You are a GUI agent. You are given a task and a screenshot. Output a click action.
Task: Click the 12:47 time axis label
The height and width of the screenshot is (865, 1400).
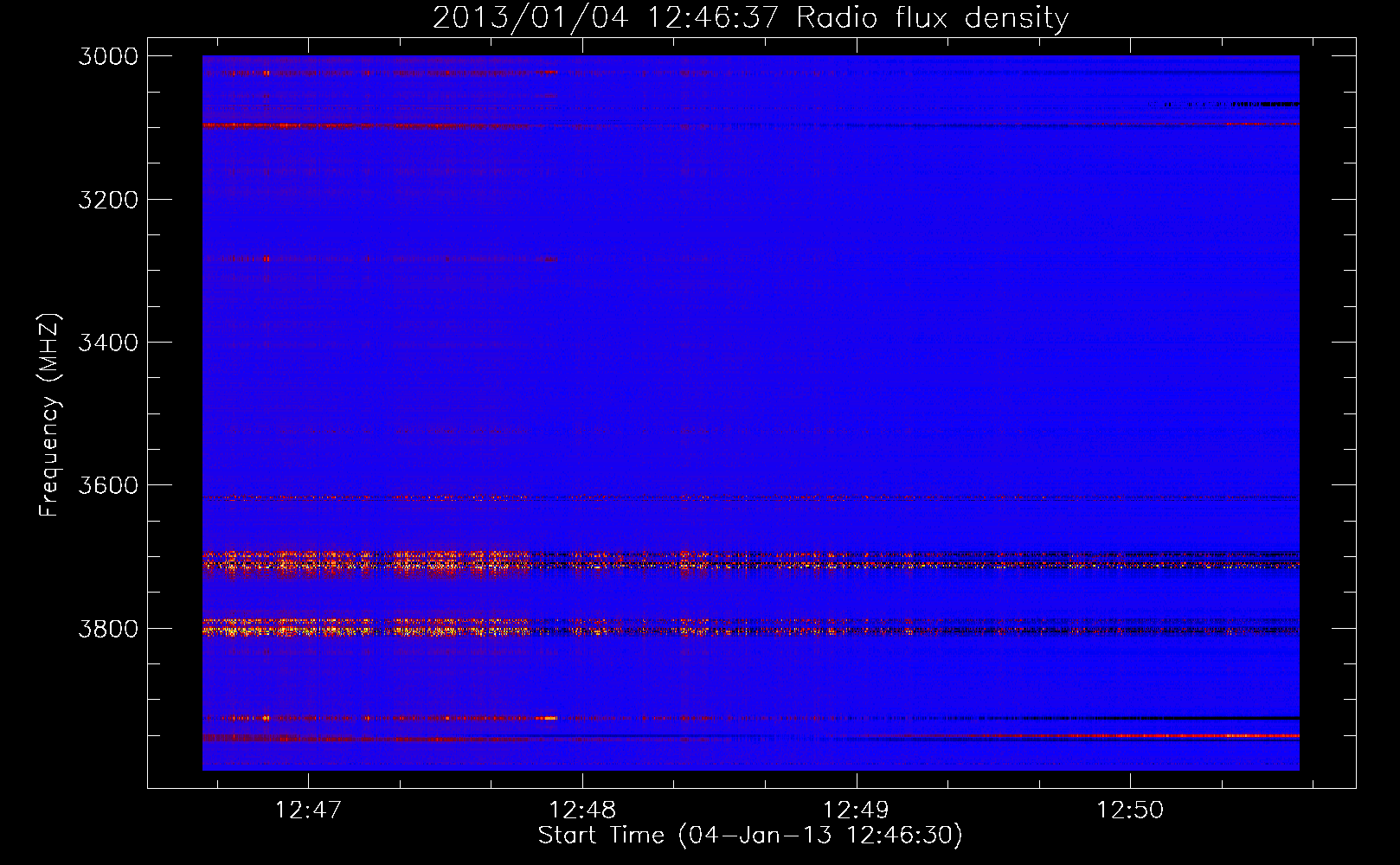point(308,810)
